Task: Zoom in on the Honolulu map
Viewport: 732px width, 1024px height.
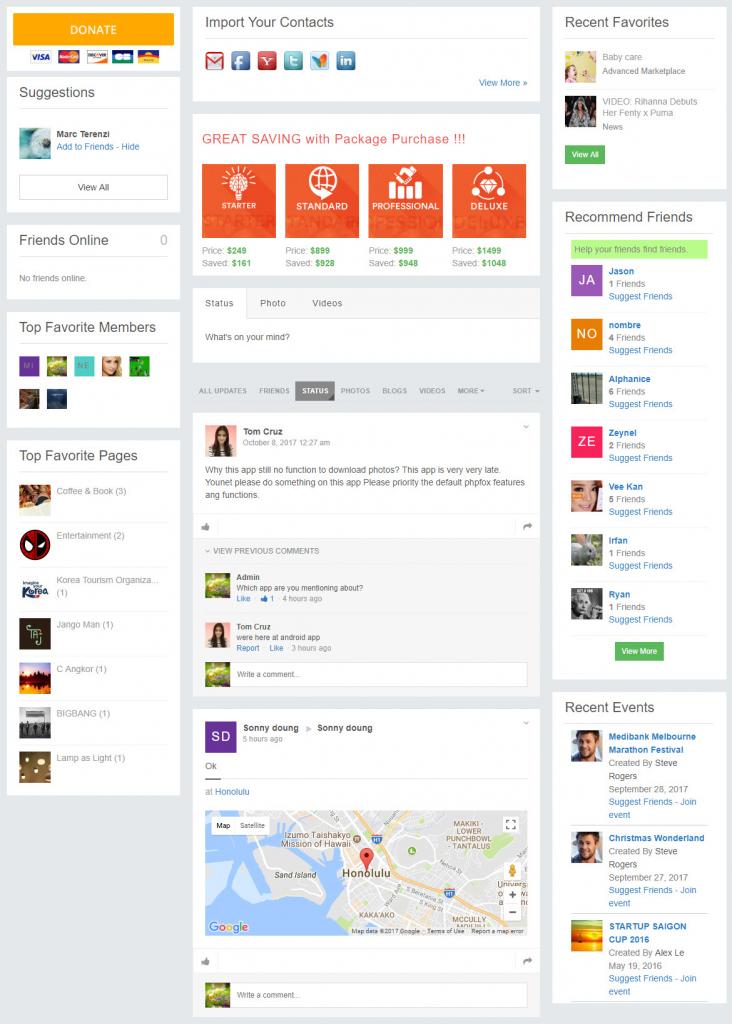Action: click(x=513, y=895)
